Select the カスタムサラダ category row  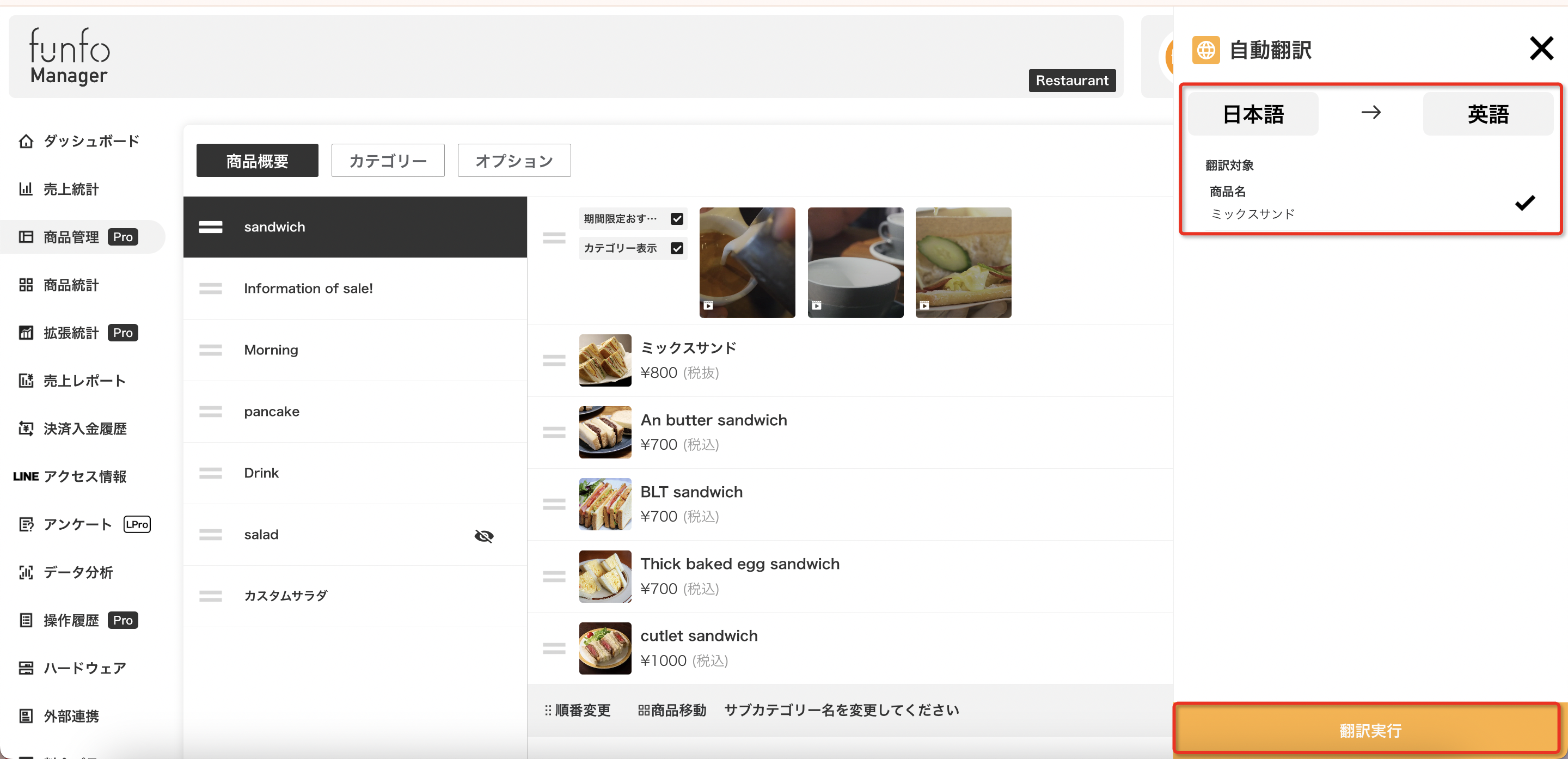355,596
